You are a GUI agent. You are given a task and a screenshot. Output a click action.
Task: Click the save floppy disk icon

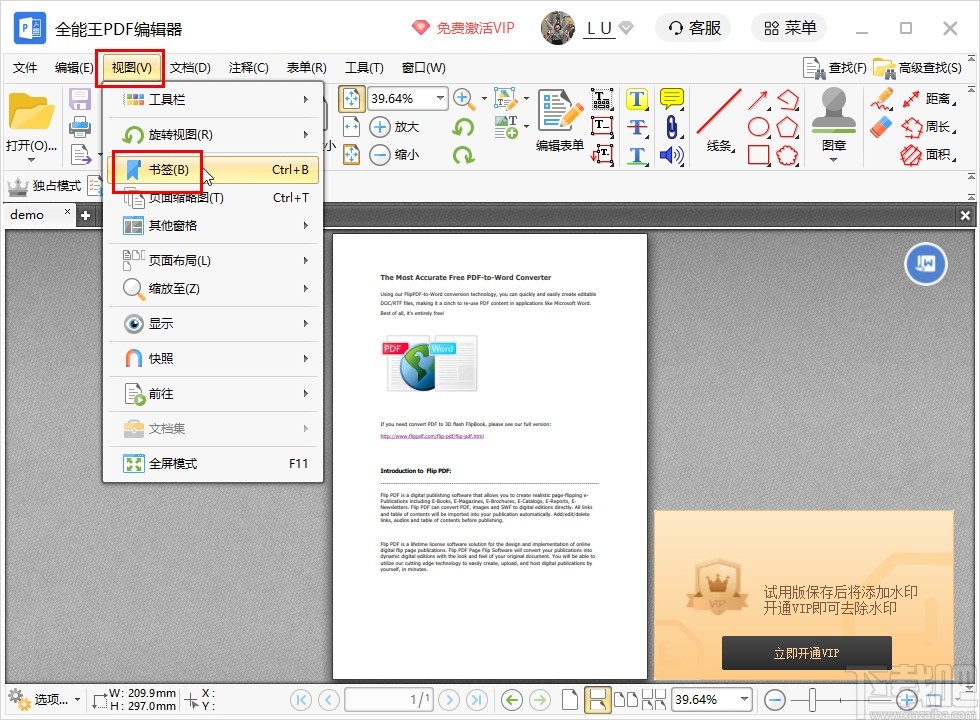(x=80, y=99)
